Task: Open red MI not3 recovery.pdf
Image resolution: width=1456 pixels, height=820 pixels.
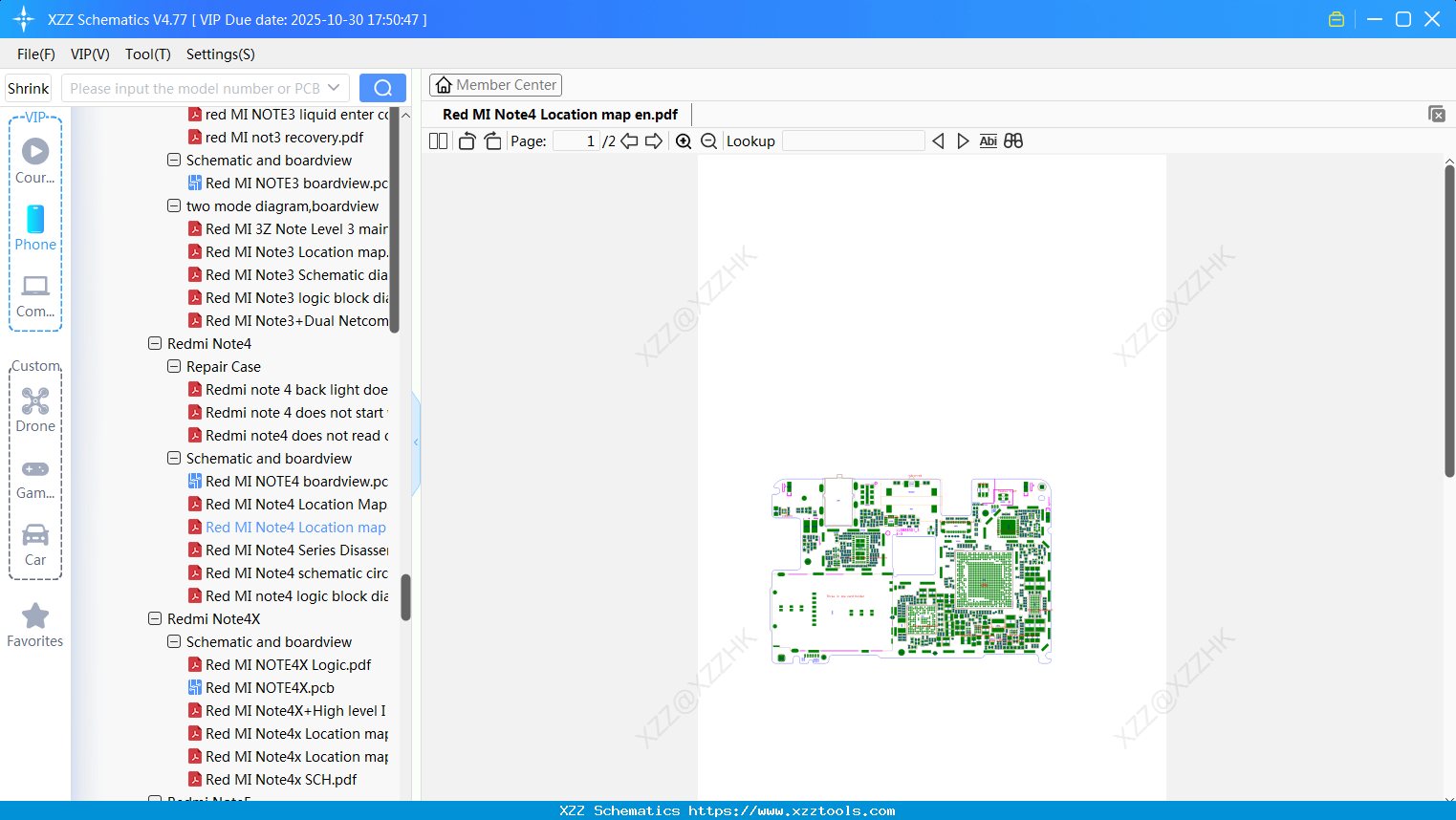Action: [275, 138]
